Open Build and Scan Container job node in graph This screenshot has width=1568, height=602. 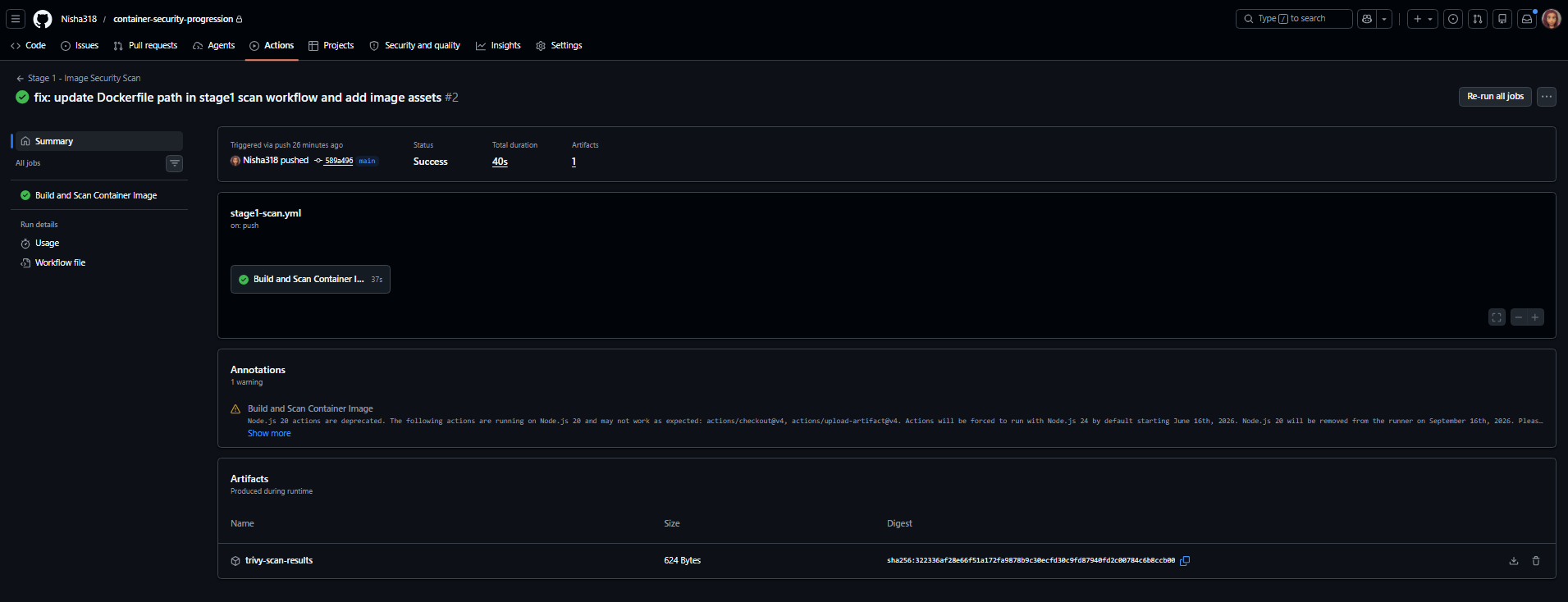pyautogui.click(x=310, y=280)
